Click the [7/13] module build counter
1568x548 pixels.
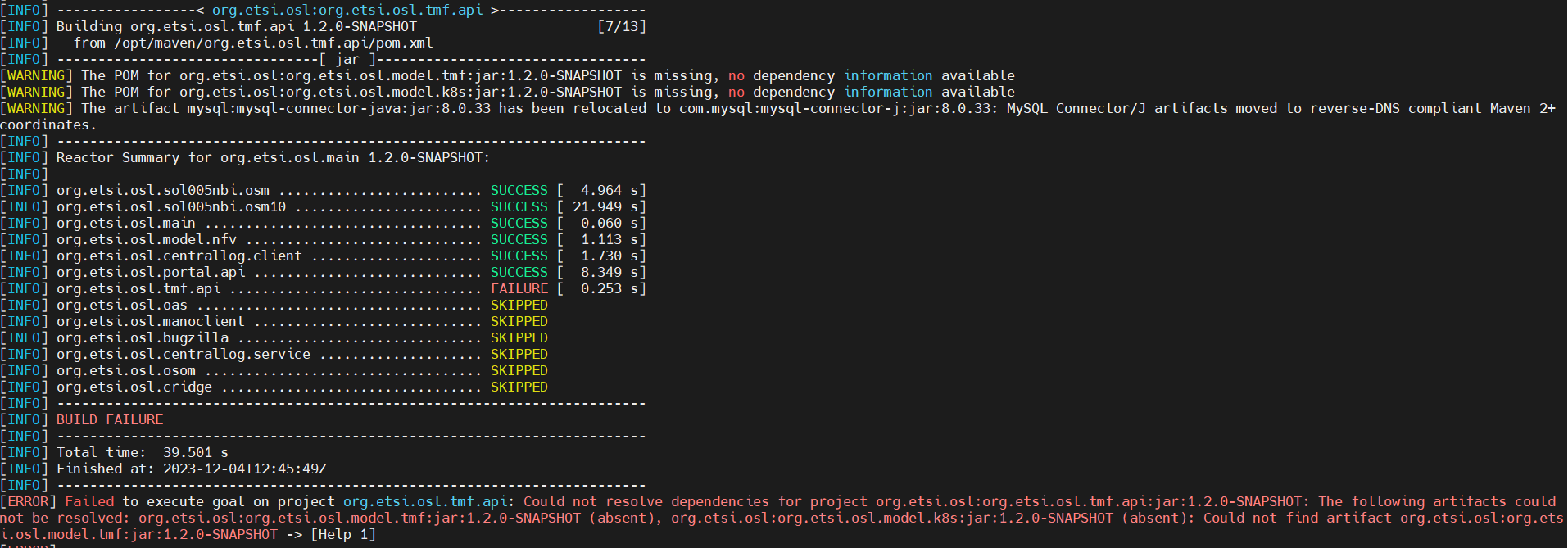[621, 26]
